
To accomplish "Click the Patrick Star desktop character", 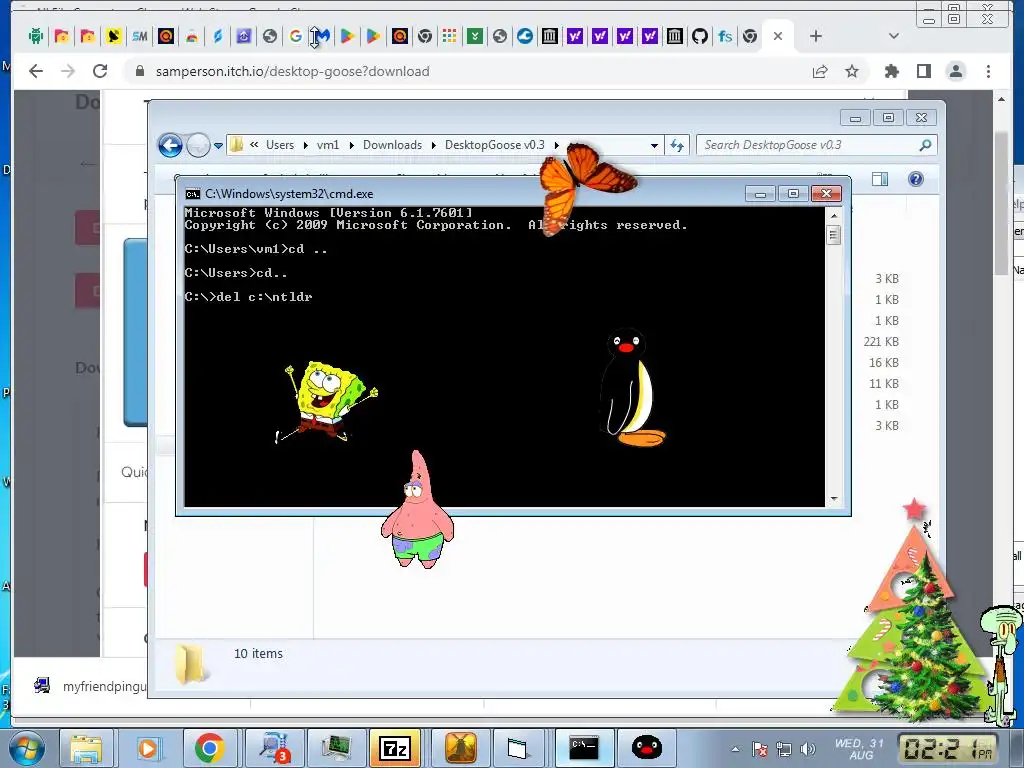I will pyautogui.click(x=417, y=511).
